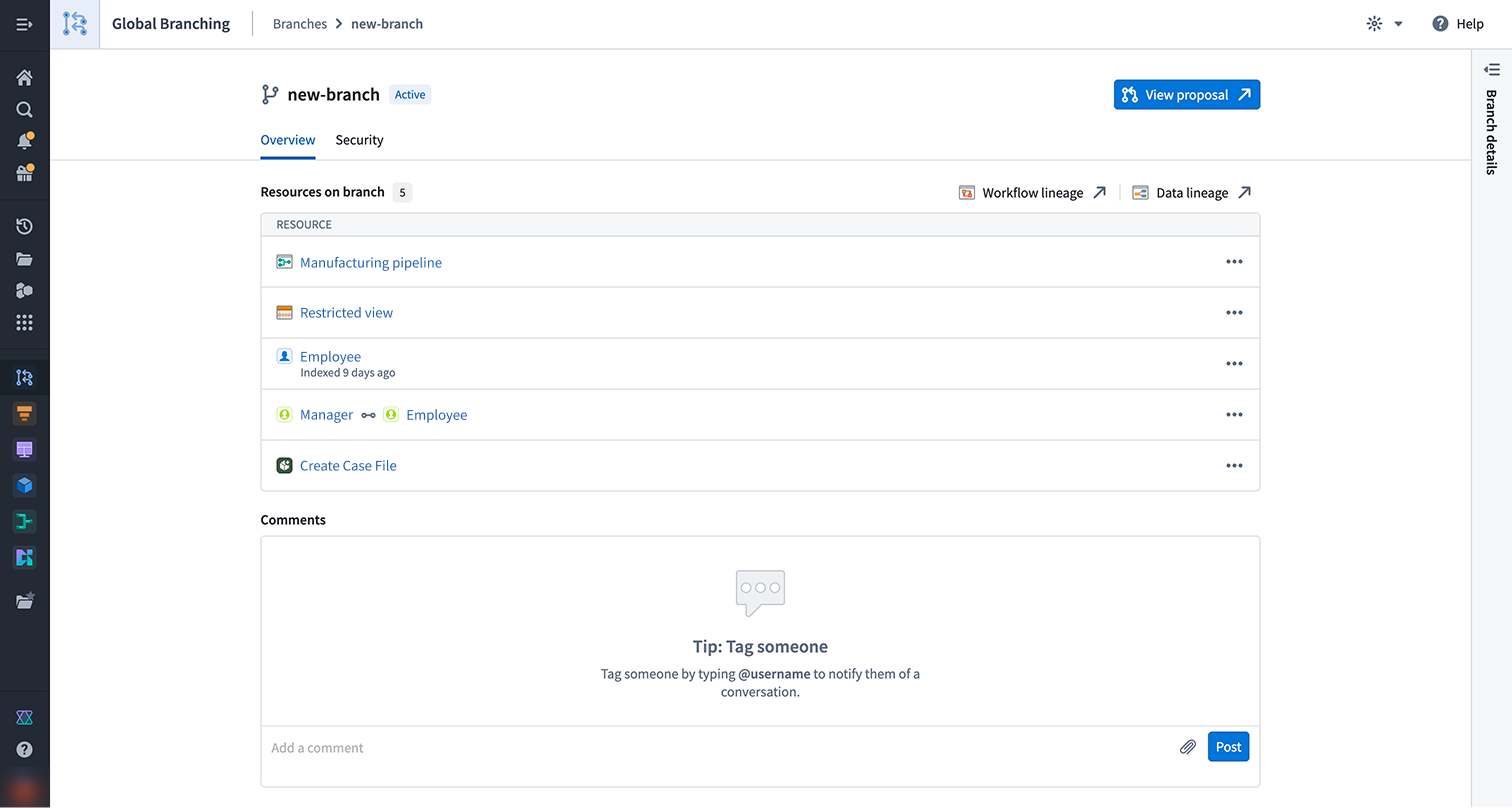Expand the left navigation sidebar menu
The height and width of the screenshot is (808, 1512).
pyautogui.click(x=24, y=24)
